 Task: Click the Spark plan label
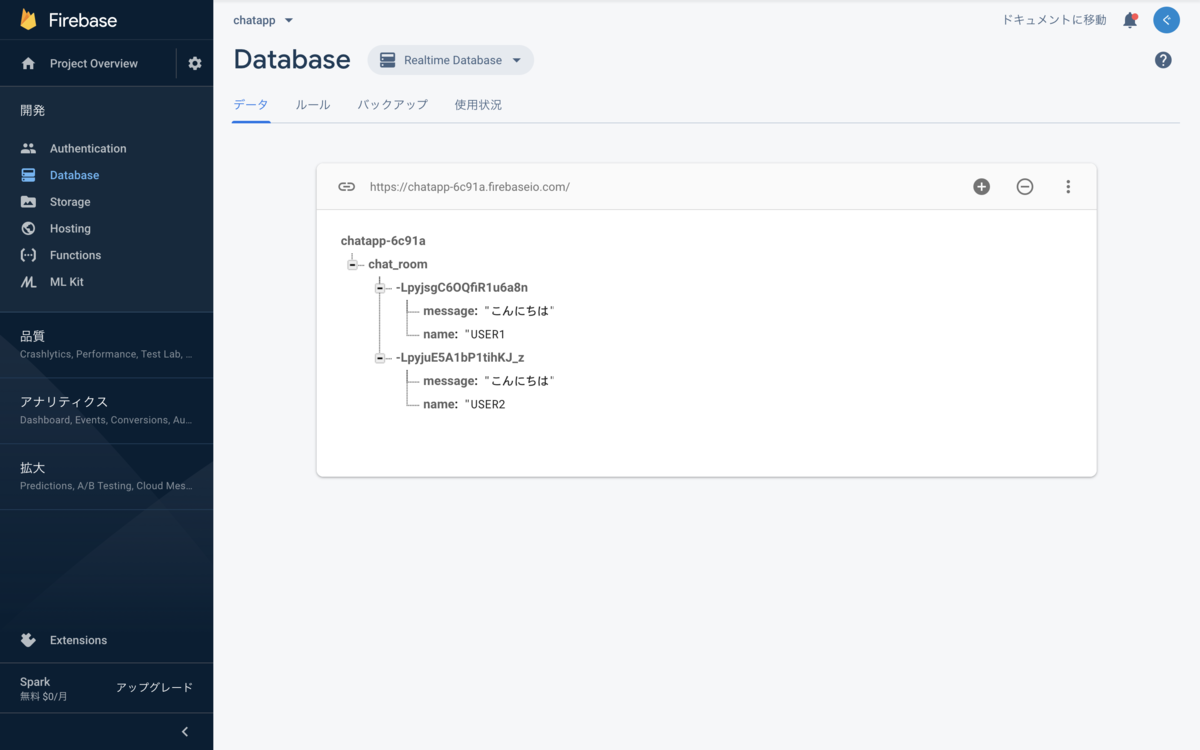pyautogui.click(x=35, y=682)
